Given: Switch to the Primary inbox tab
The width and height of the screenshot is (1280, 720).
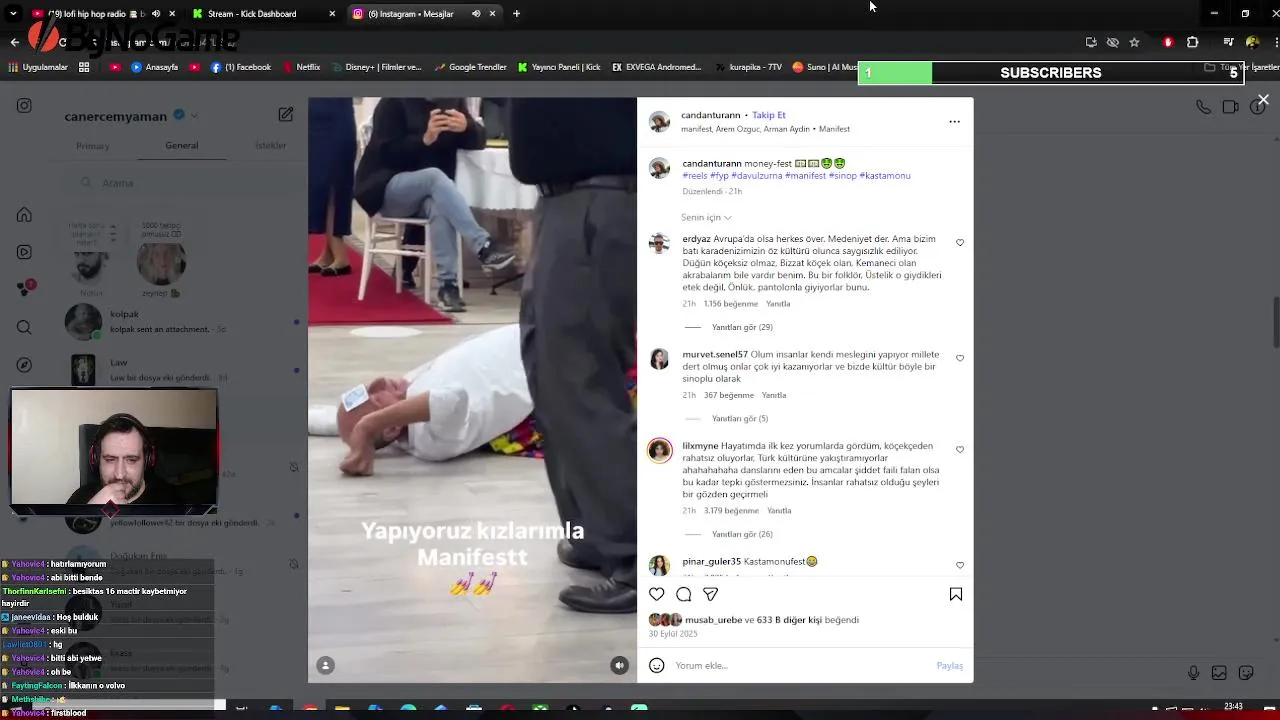Looking at the screenshot, I should pos(93,146).
